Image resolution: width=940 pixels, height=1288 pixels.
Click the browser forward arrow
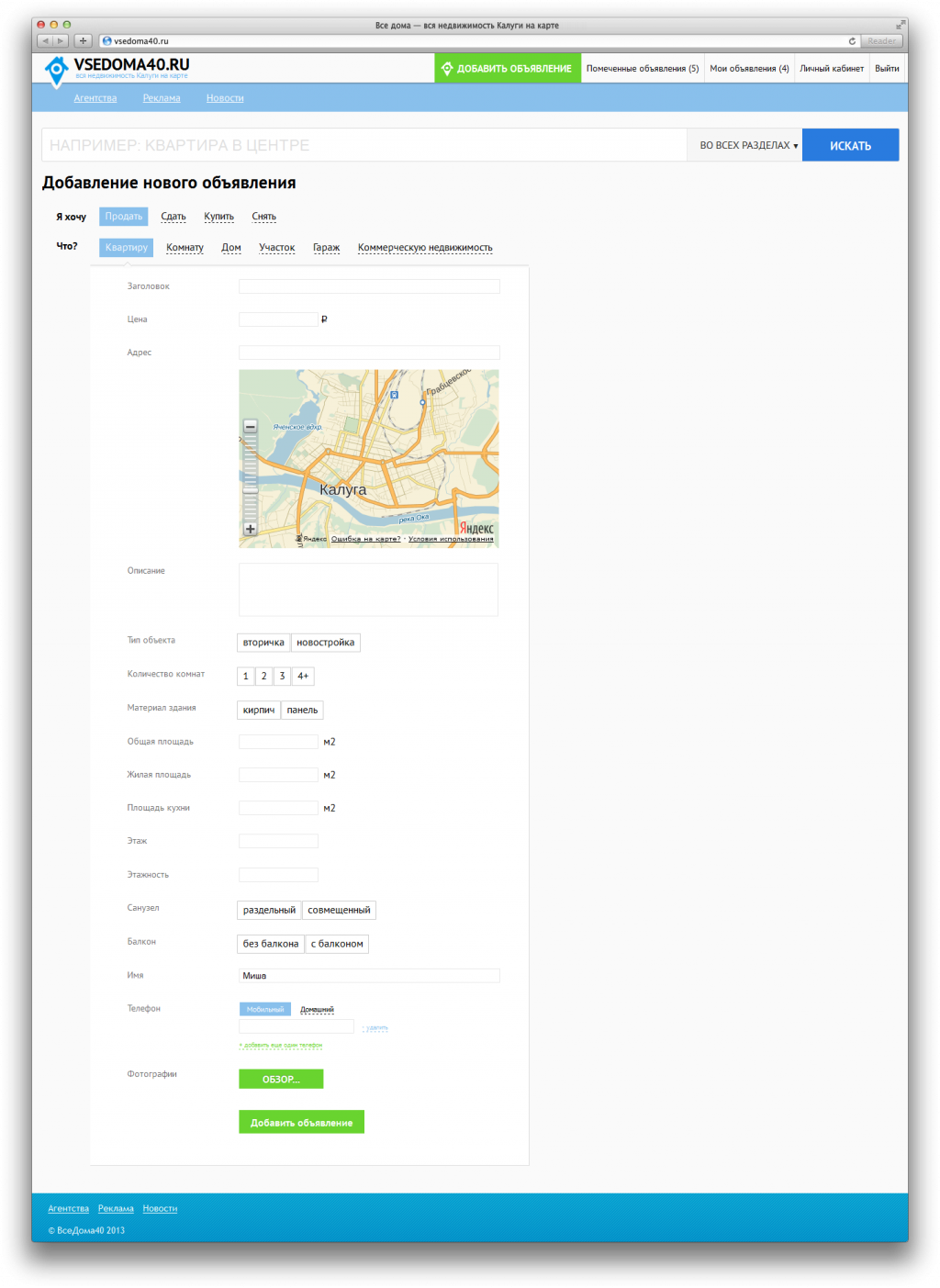[61, 40]
